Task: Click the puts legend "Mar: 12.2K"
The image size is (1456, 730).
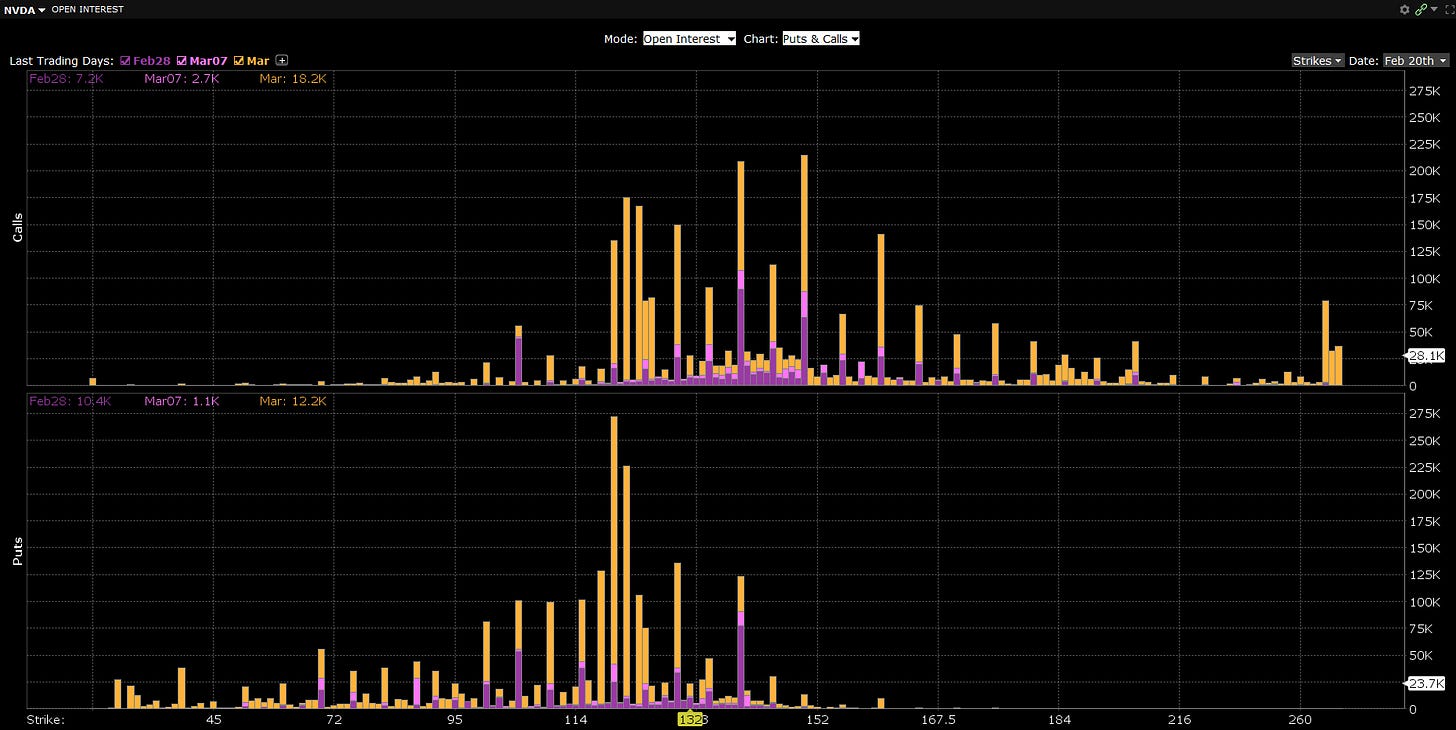Action: 292,401
